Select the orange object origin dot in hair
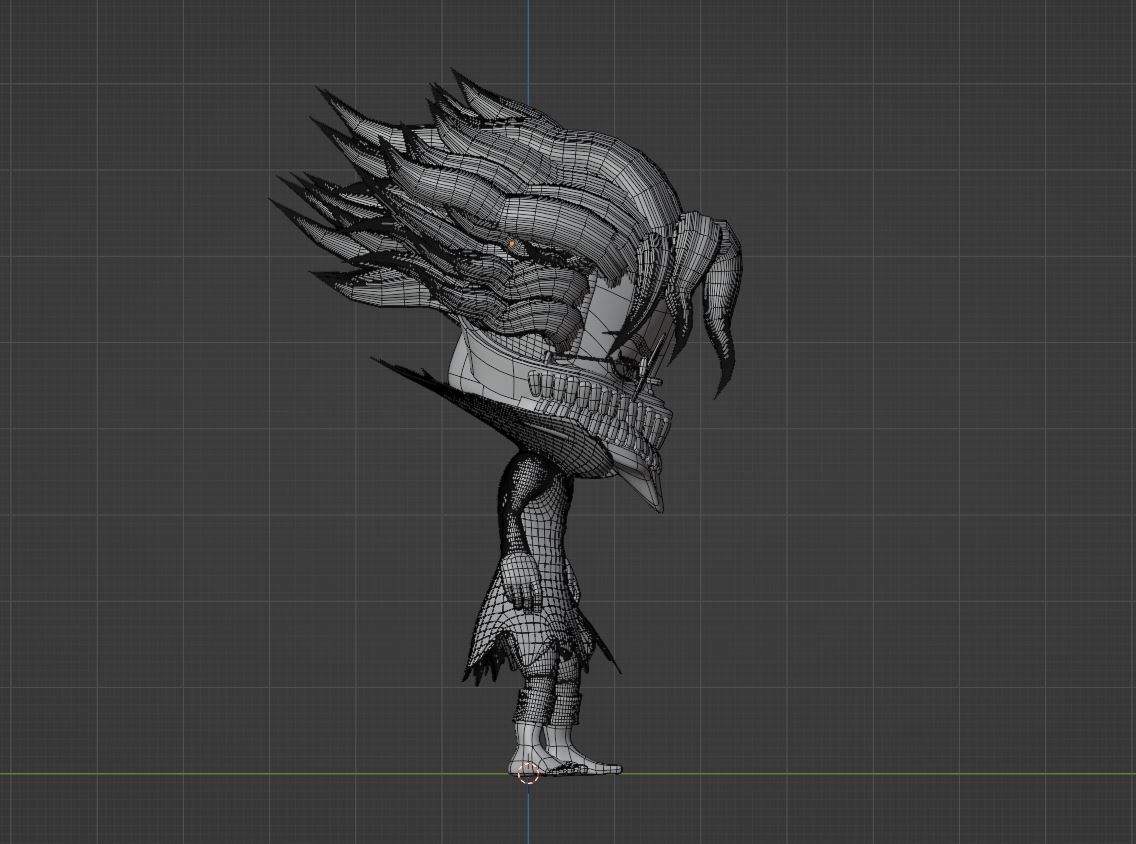Viewport: 1136px width, 844px height. click(513, 244)
